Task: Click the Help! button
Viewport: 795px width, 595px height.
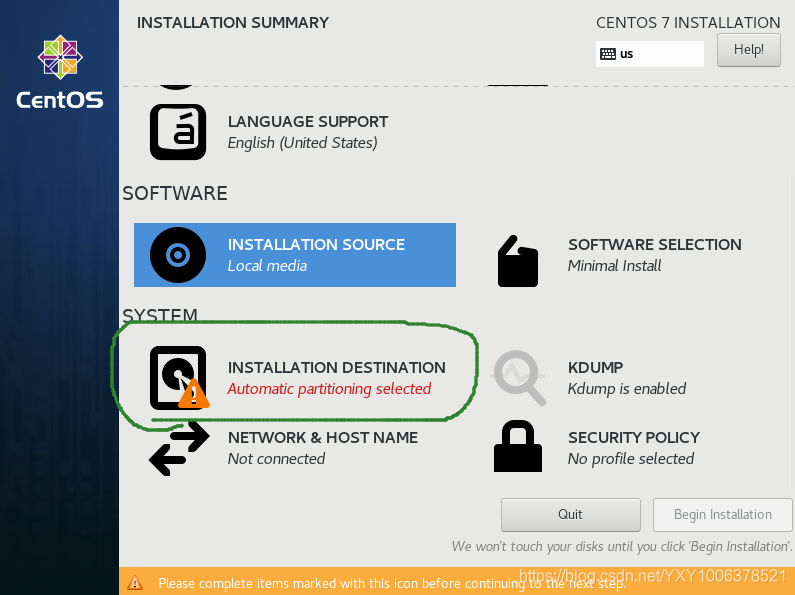Action: [x=748, y=50]
